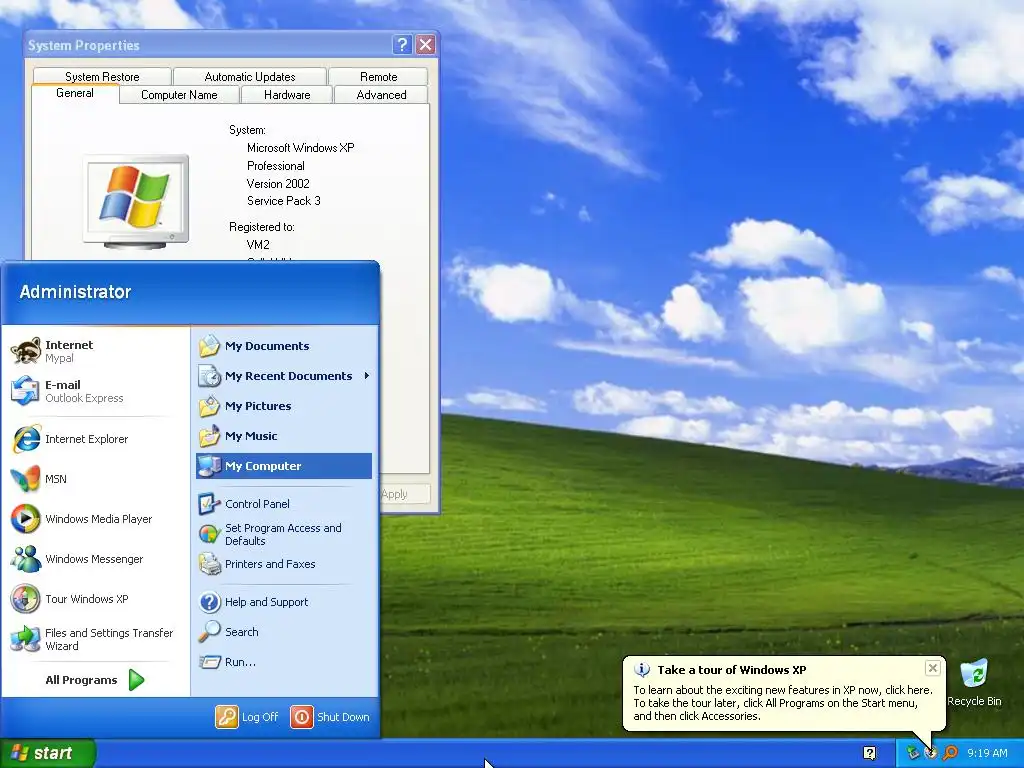Image resolution: width=1024 pixels, height=768 pixels.
Task: Launch MSN butterfly icon
Action: tap(25, 479)
